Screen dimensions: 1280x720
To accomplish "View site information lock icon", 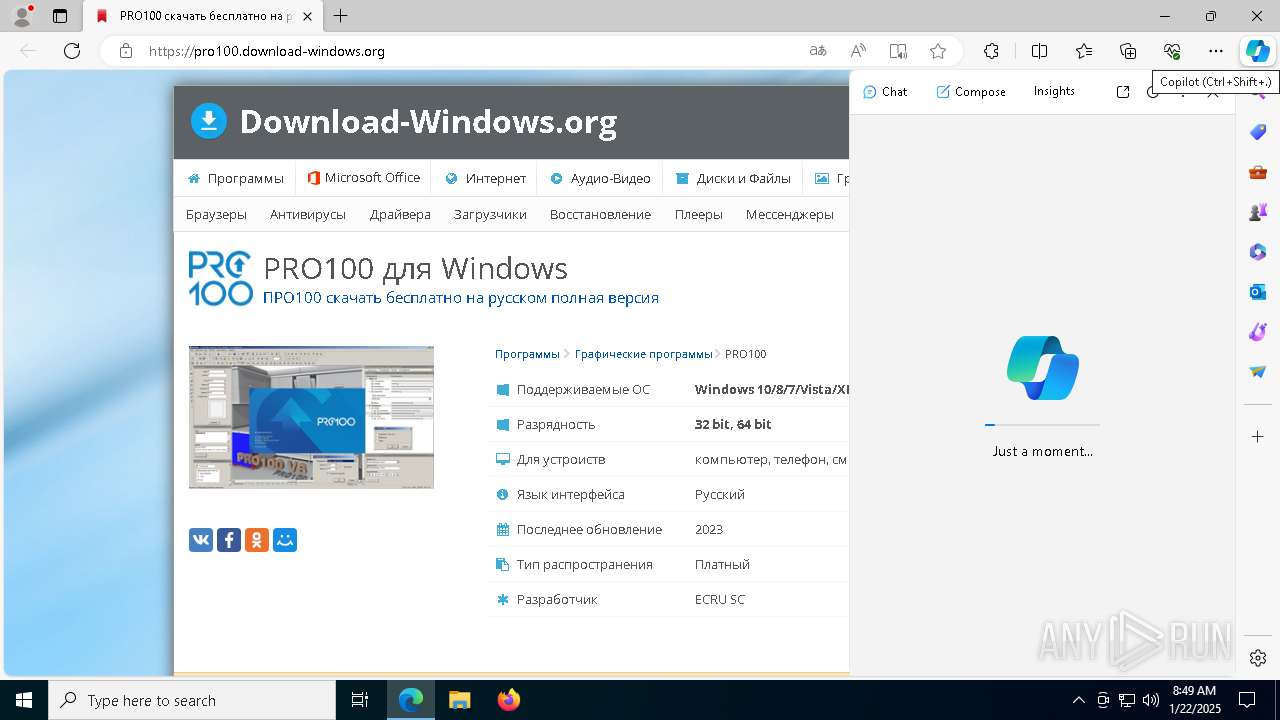I will coord(126,51).
